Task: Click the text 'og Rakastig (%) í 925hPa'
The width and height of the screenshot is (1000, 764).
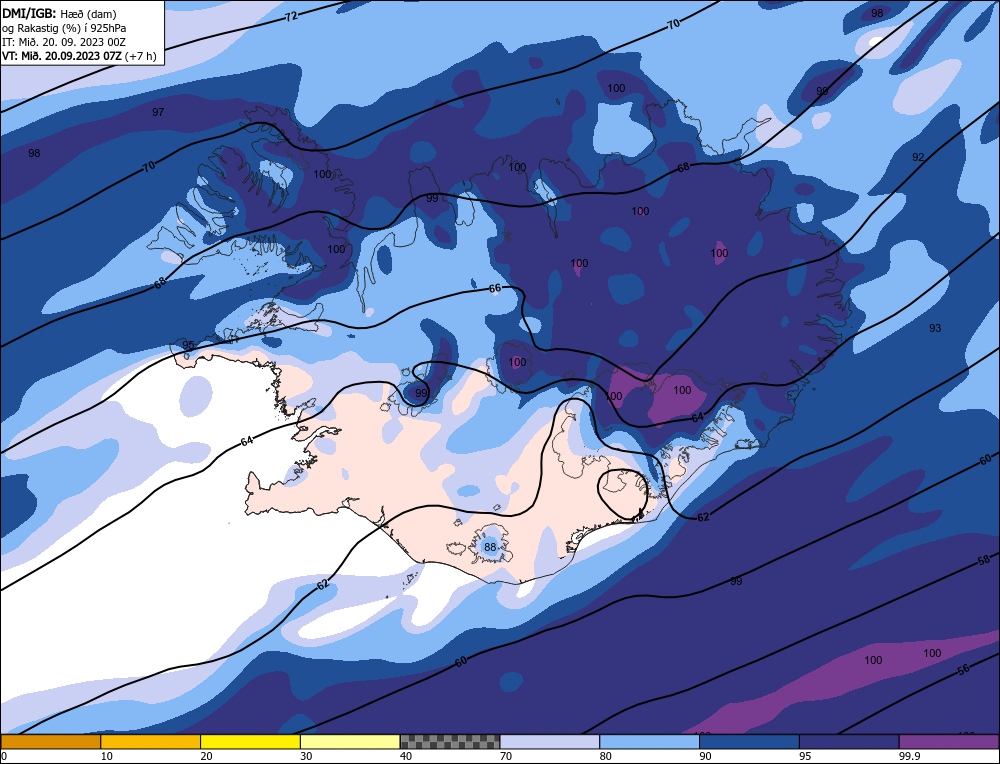Action: pyautogui.click(x=64, y=28)
